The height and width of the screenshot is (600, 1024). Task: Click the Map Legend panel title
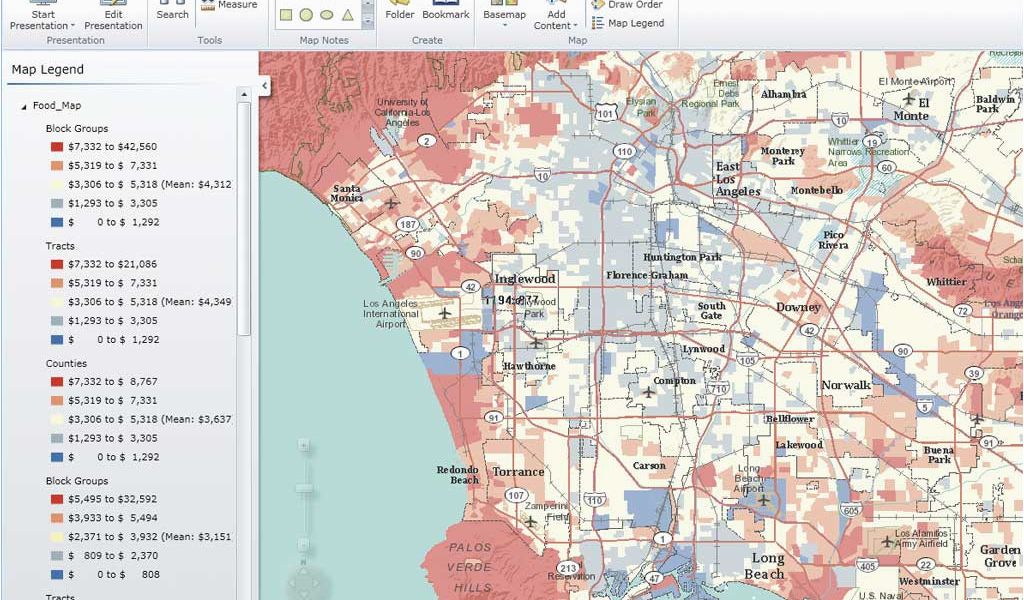(48, 69)
